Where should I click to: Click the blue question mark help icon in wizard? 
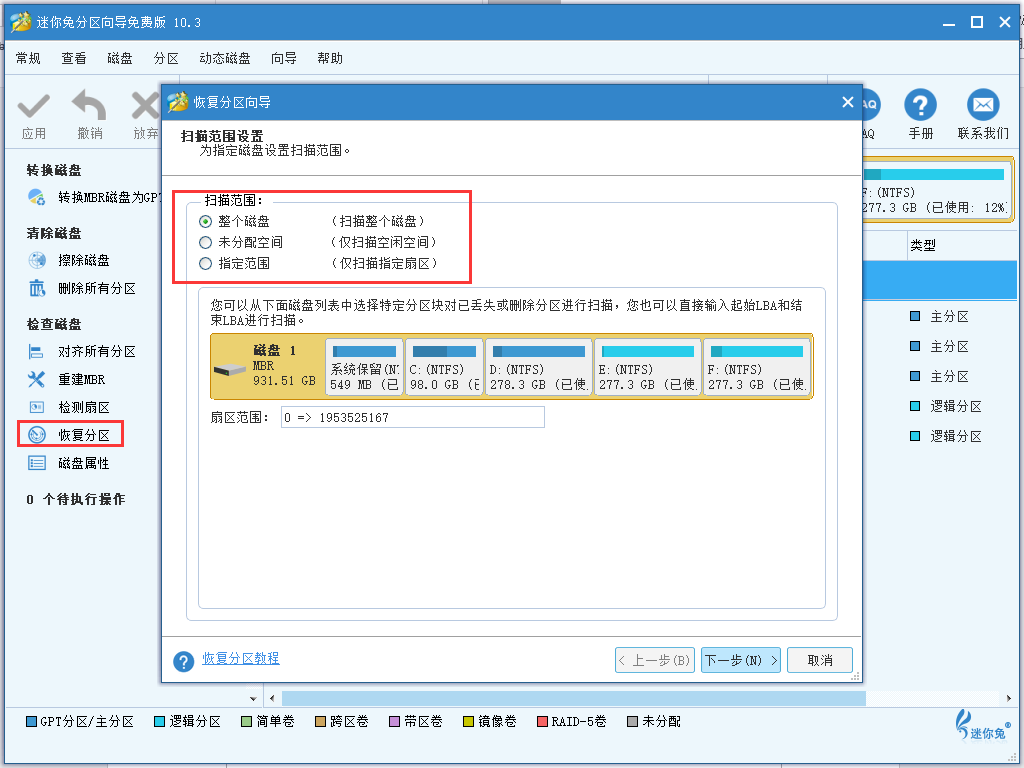click(184, 662)
